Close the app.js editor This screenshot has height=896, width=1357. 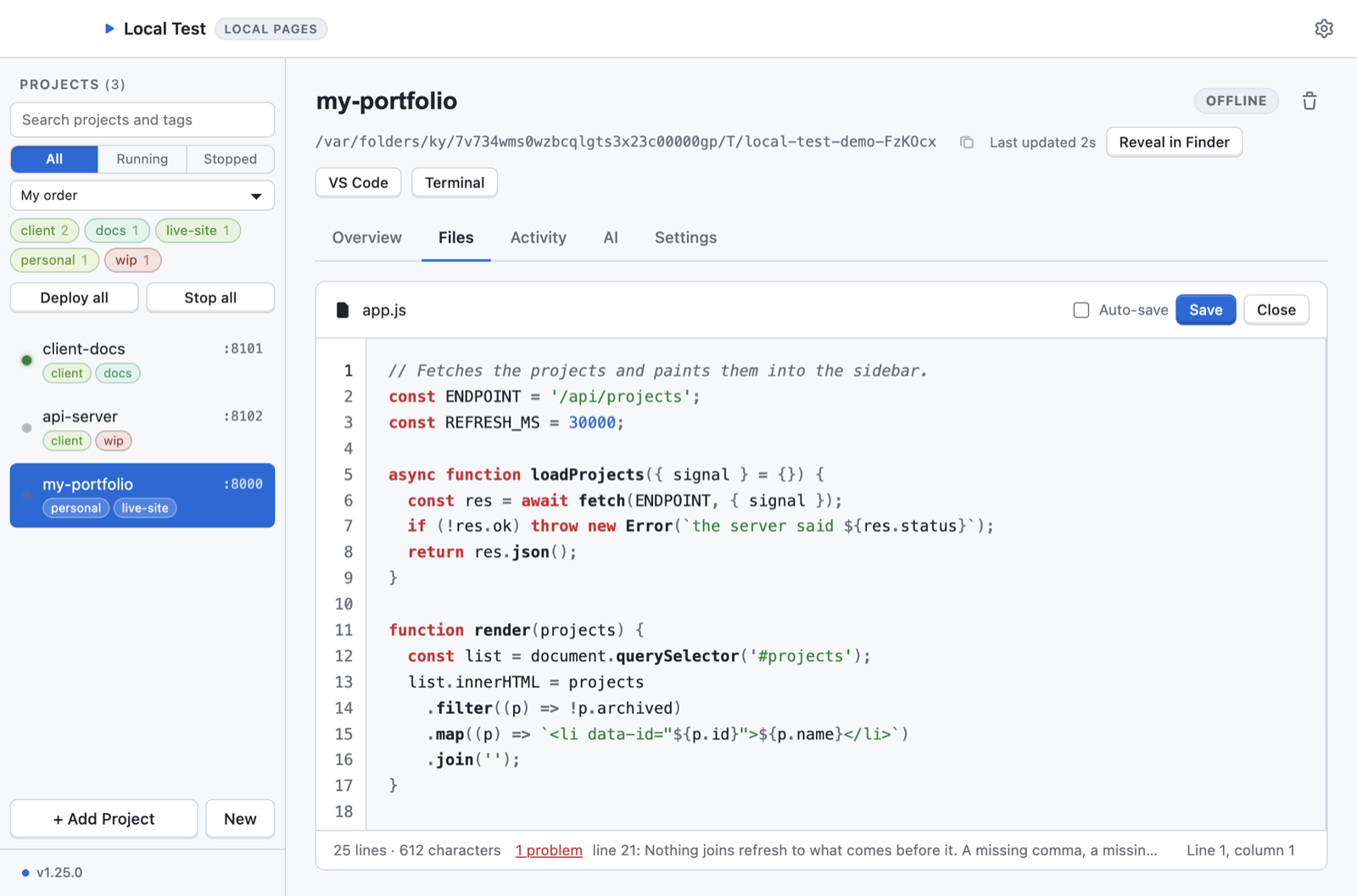[1276, 310]
